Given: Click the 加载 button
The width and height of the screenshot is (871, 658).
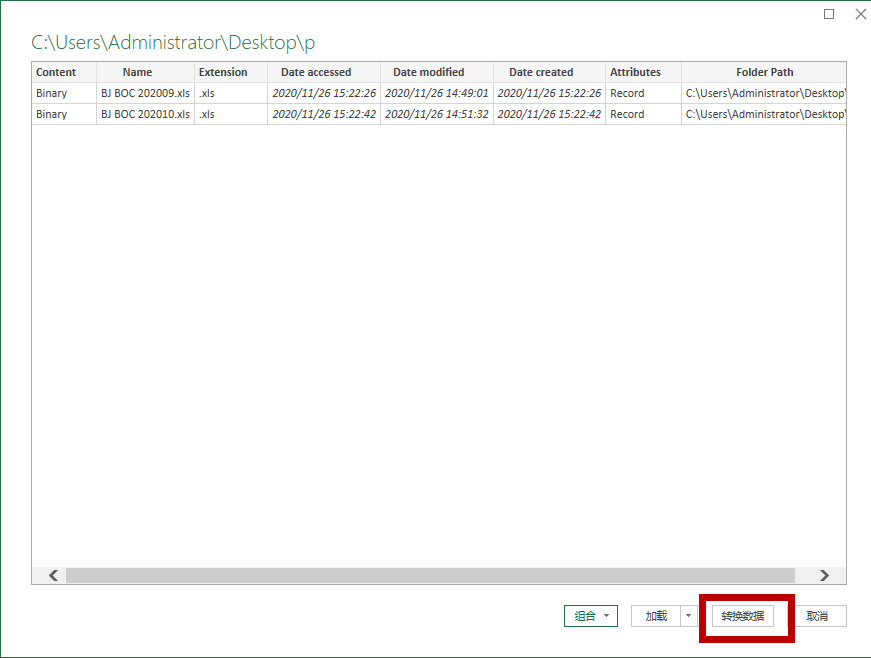Looking at the screenshot, I should (x=655, y=616).
